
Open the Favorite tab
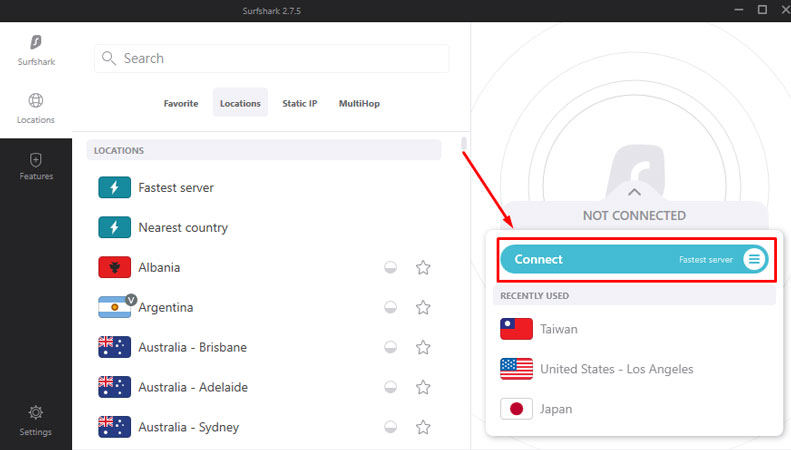[181, 103]
